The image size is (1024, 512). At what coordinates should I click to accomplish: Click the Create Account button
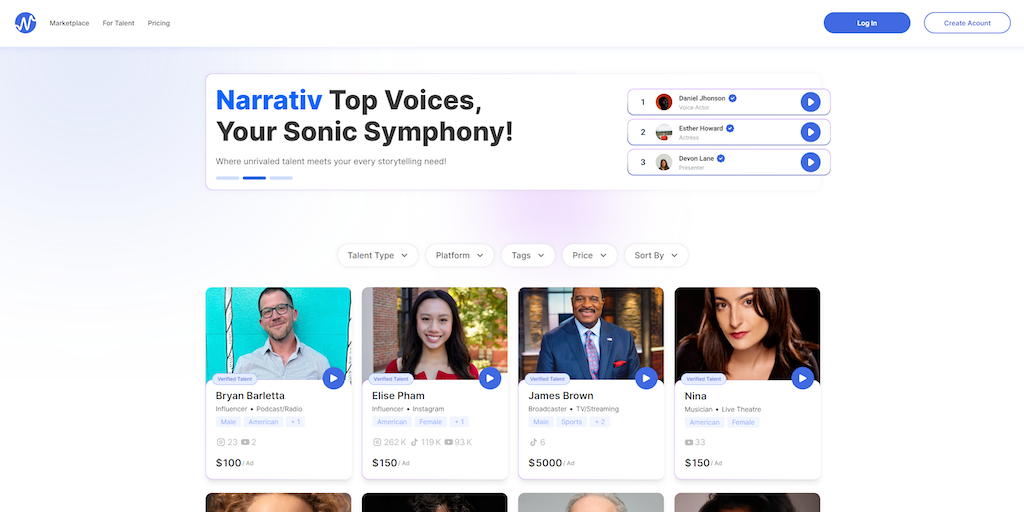(967, 23)
